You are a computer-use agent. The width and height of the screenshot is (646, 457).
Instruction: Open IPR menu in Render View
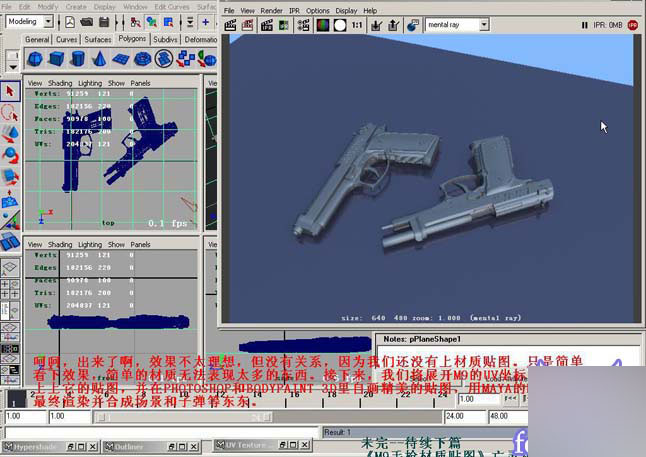(295, 10)
